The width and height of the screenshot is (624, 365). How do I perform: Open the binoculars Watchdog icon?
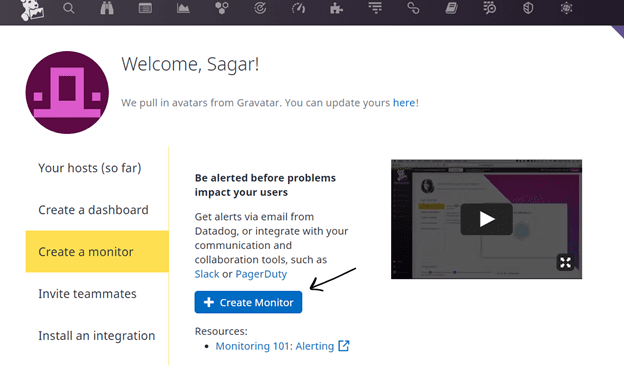(107, 8)
